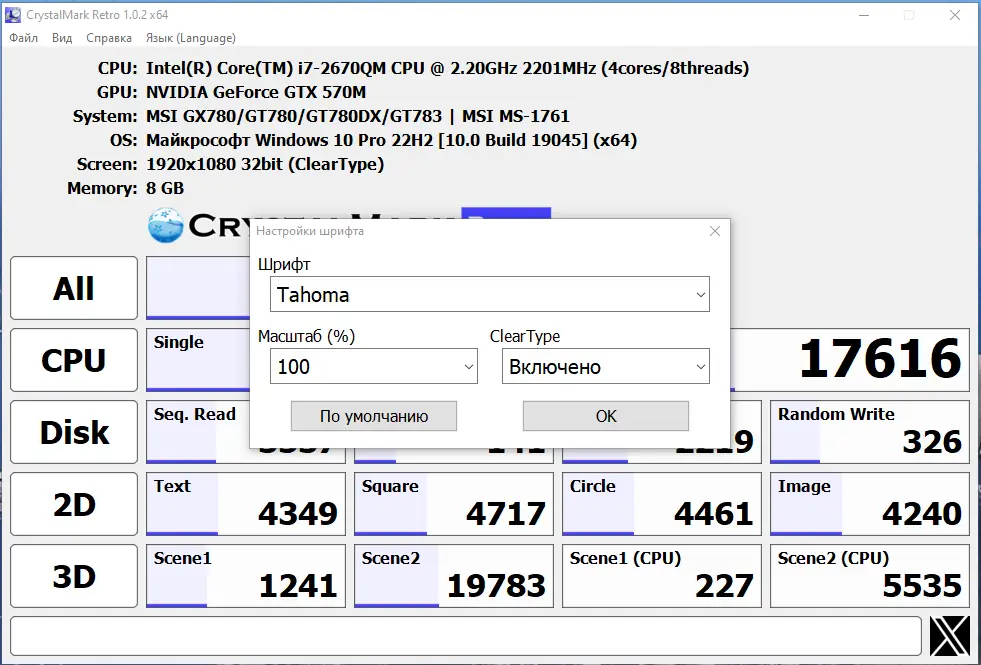Click the Scene2 score 19783 cell
Image resolution: width=981 pixels, height=665 pixels.
pos(454,576)
